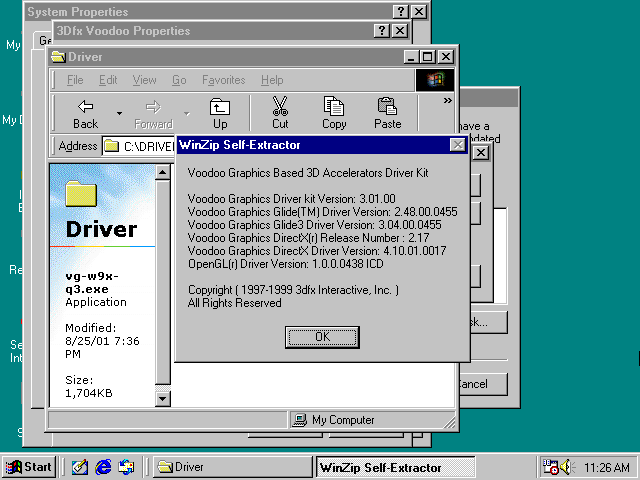Click the size 1,704KB text
Screen dimensions: 640x480
click(x=89, y=393)
